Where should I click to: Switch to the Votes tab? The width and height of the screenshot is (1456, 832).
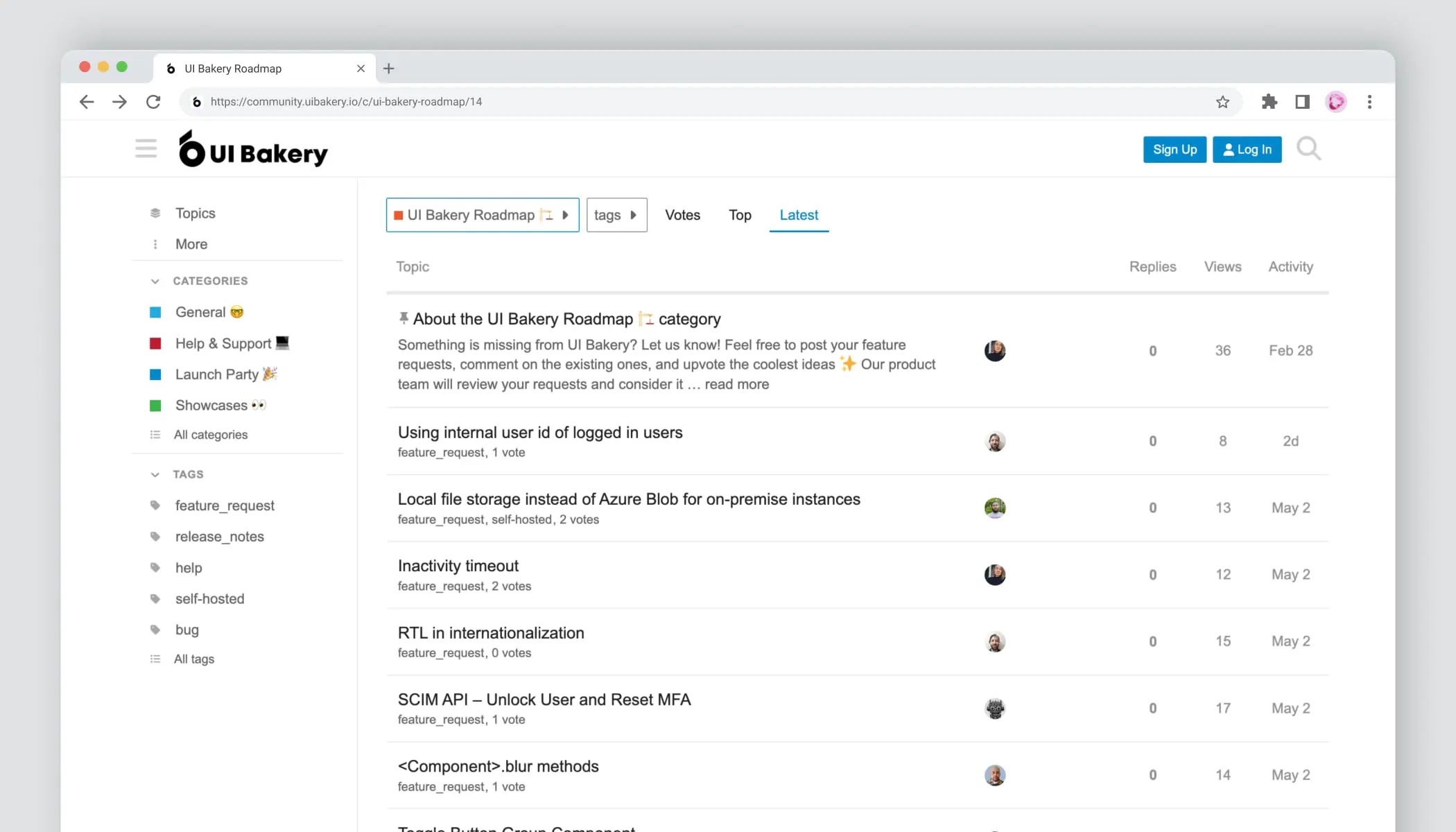682,215
